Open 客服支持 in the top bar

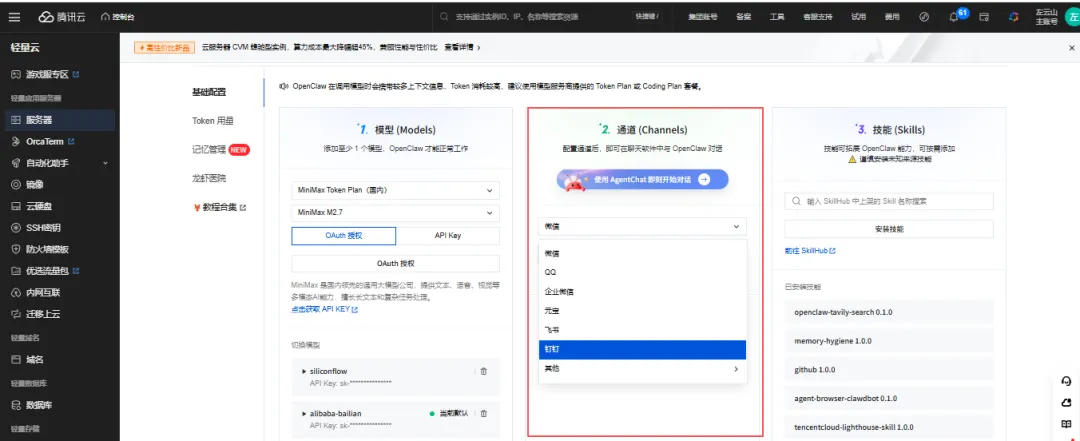(x=818, y=17)
